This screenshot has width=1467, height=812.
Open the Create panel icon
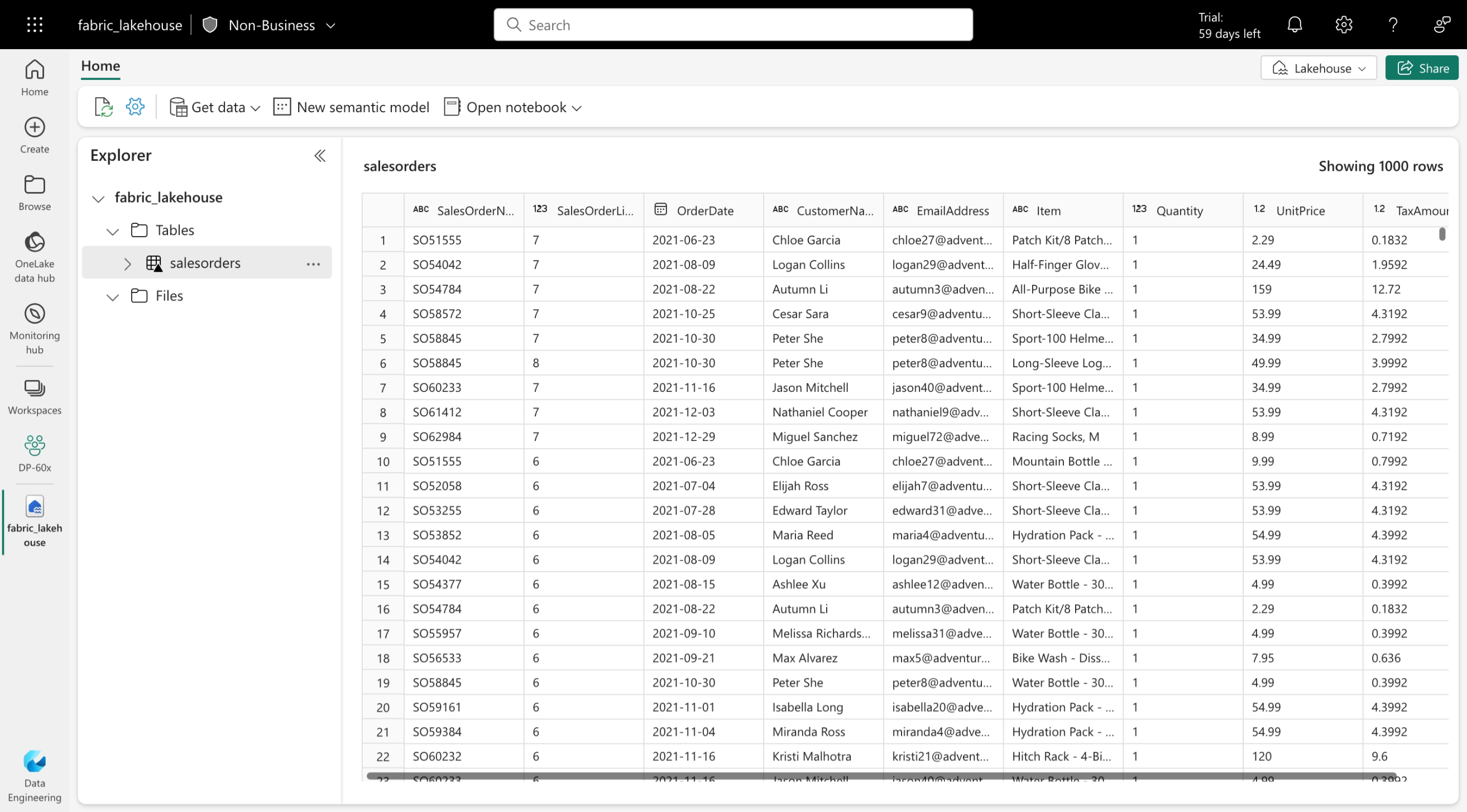coord(33,127)
